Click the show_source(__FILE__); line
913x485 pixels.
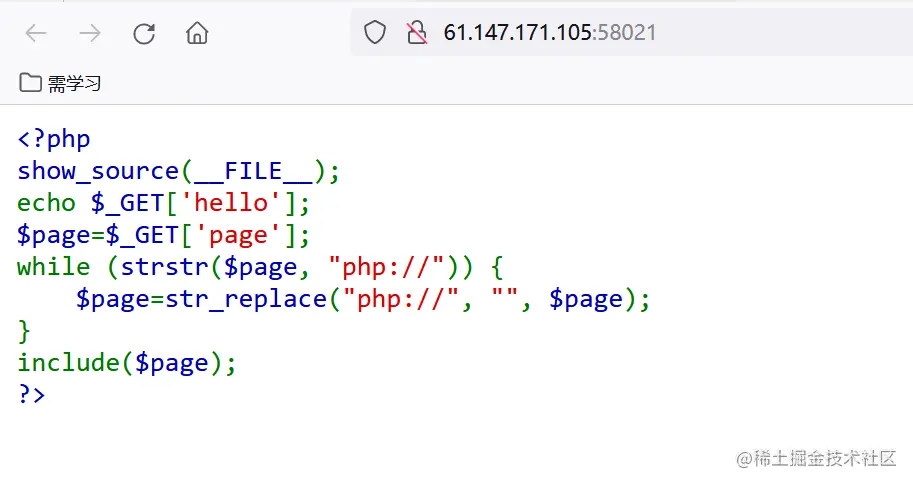(x=178, y=171)
